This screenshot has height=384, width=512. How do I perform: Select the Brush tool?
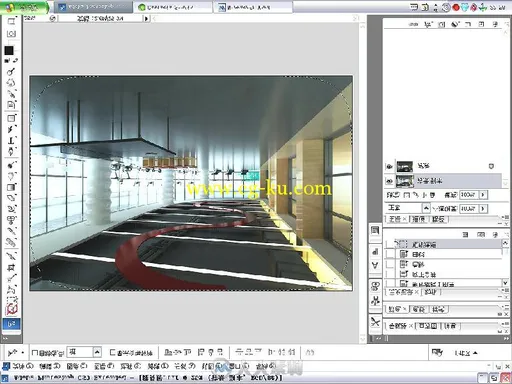coord(11,231)
